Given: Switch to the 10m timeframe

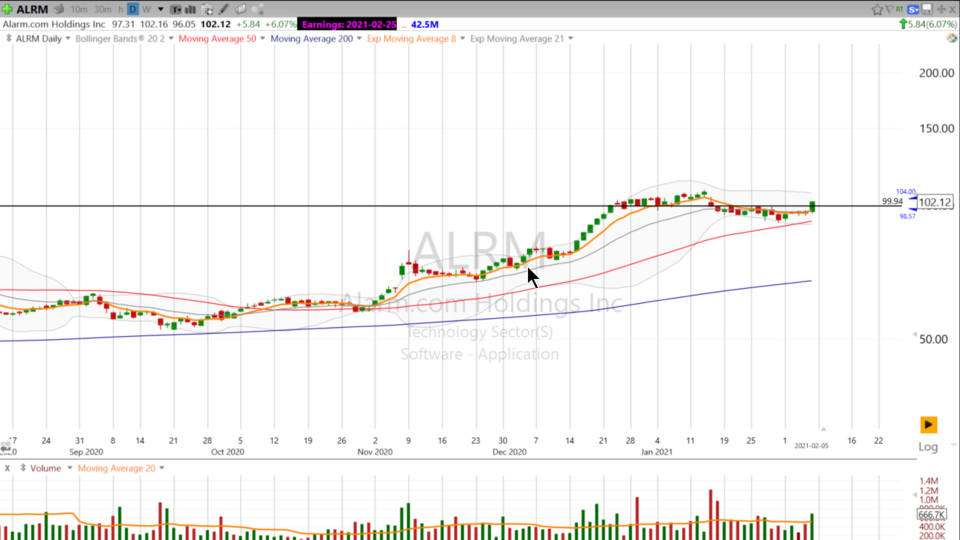Looking at the screenshot, I should [x=79, y=9].
